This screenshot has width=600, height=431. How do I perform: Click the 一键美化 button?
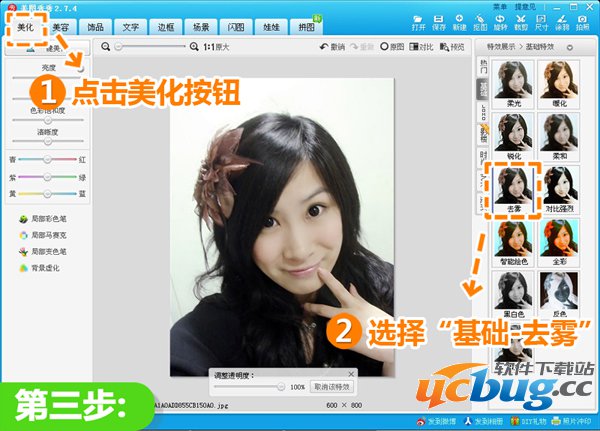(x=48, y=48)
